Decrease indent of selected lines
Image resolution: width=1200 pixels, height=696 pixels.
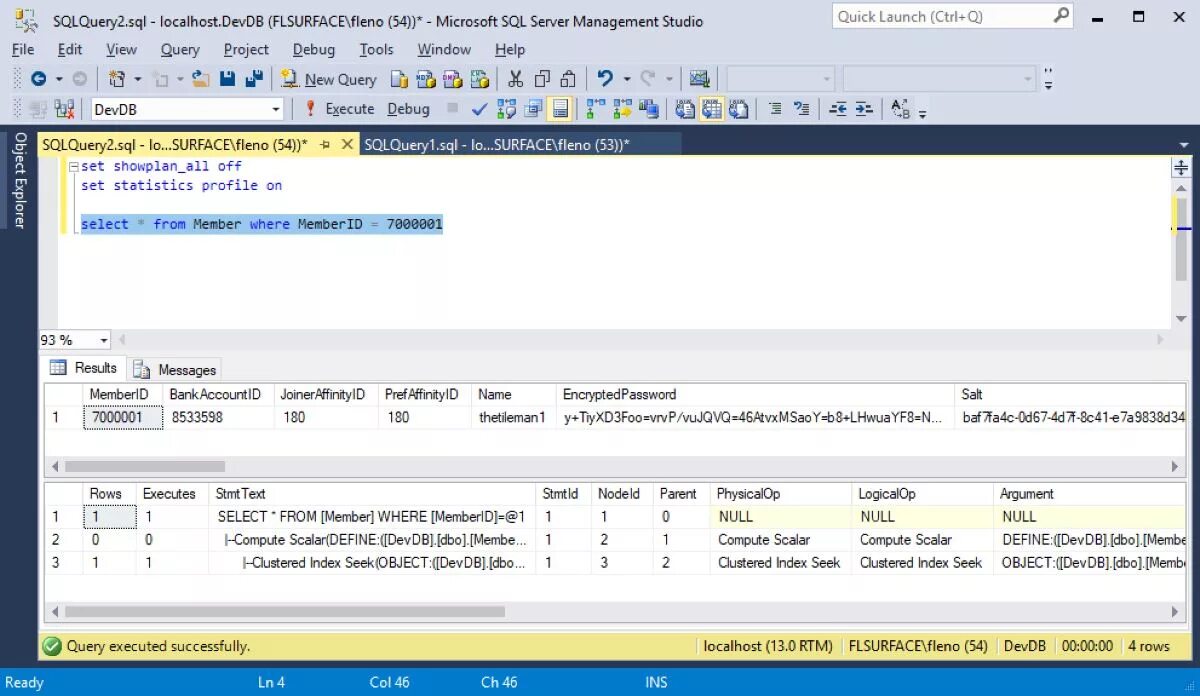pyautogui.click(x=838, y=109)
